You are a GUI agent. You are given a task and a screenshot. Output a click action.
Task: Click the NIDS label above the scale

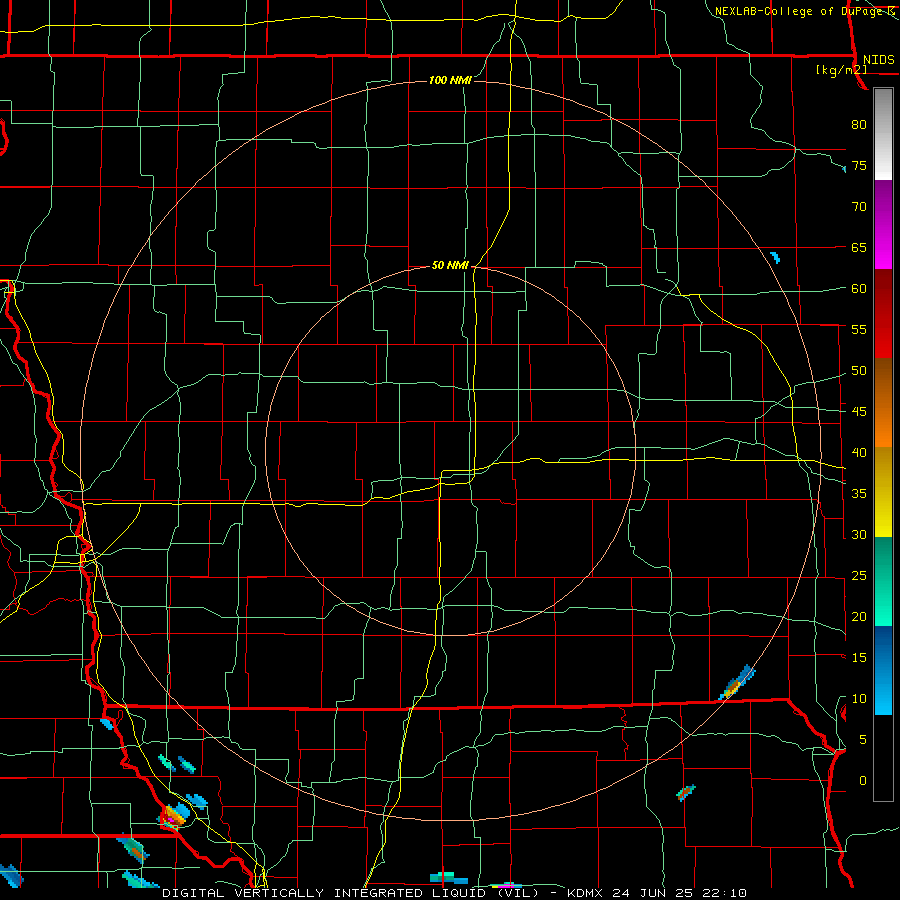(x=878, y=60)
